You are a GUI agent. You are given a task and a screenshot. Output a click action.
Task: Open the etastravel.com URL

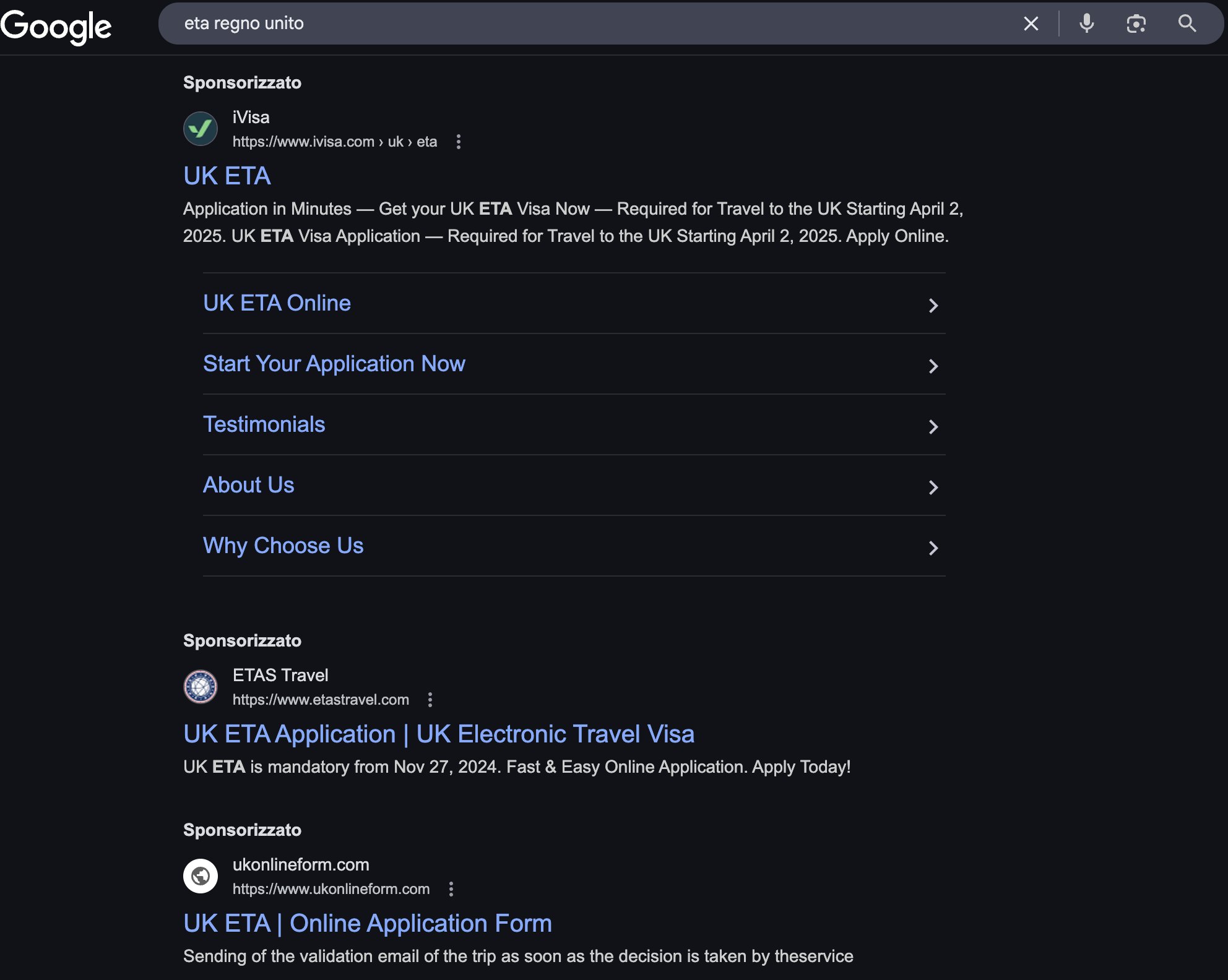tap(321, 700)
